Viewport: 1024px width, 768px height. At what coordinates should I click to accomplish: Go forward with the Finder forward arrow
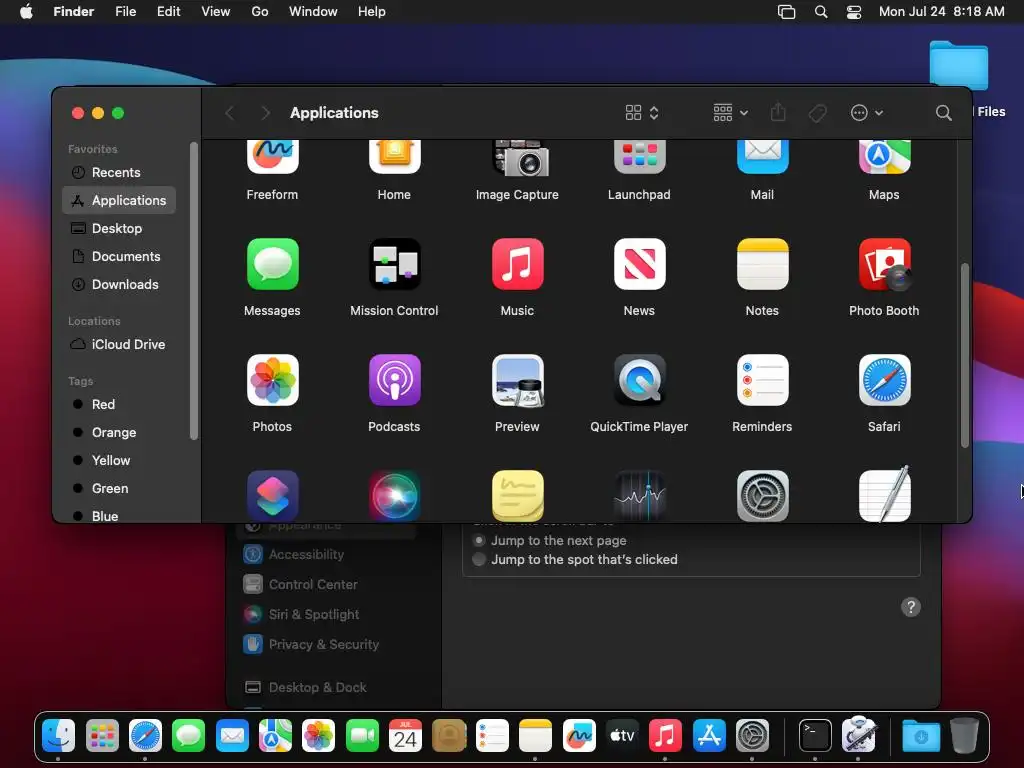click(x=265, y=113)
